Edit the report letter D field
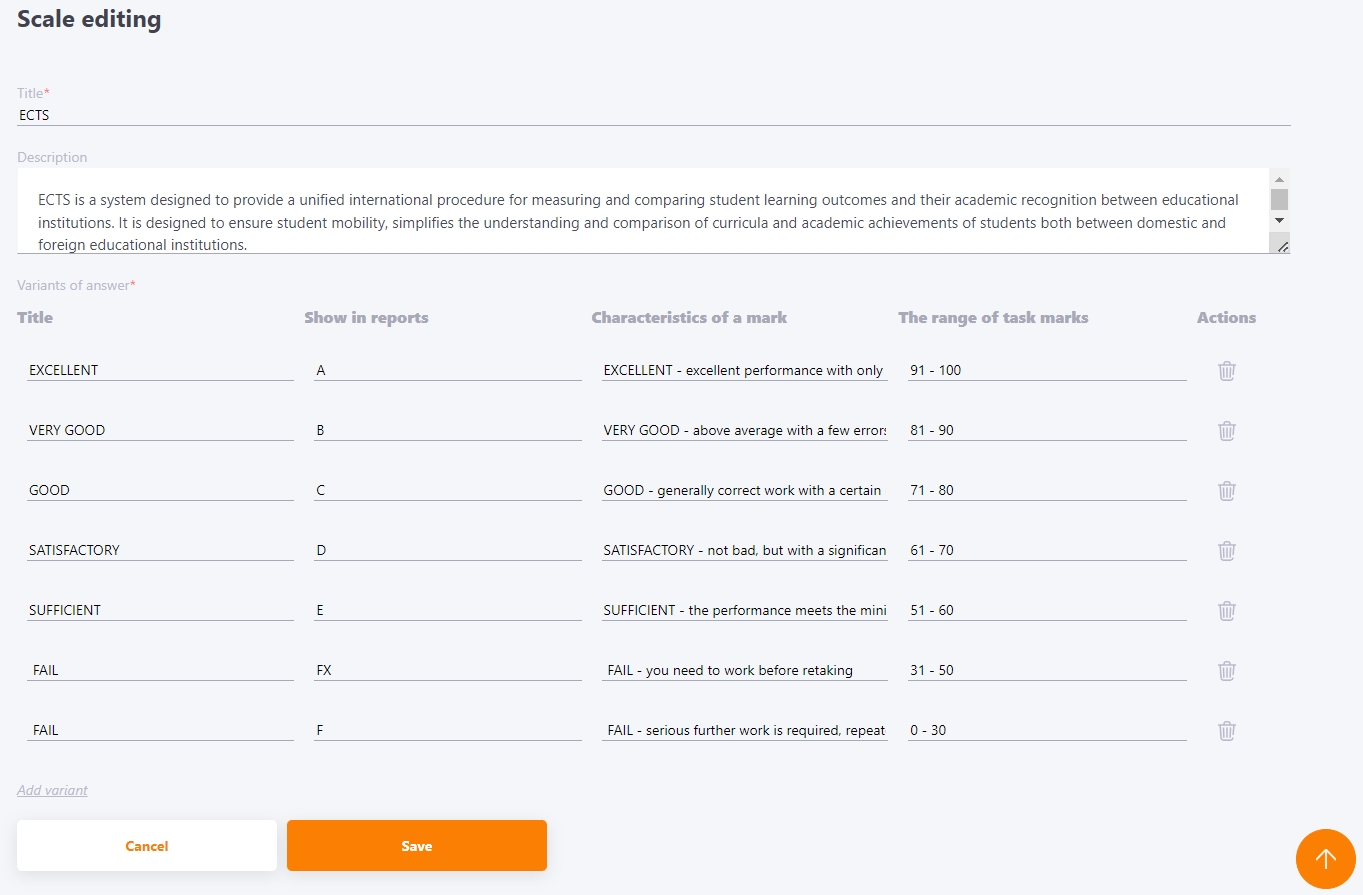Screen dimensions: 1363x895 [x=448, y=550]
